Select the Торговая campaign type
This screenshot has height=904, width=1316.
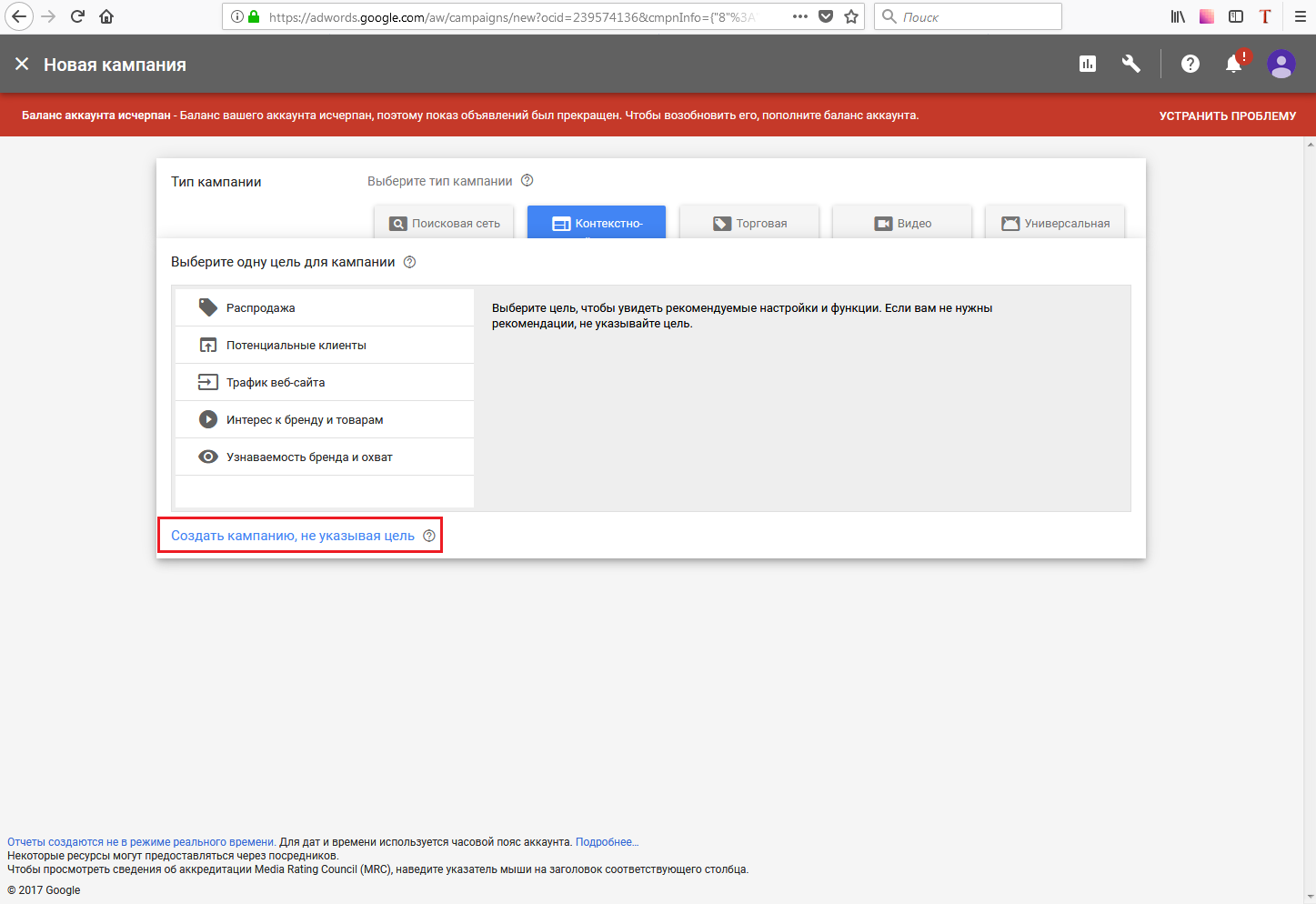click(x=749, y=223)
